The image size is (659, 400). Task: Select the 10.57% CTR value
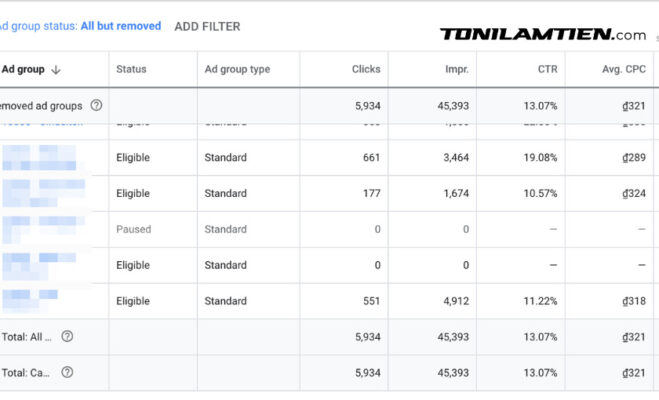click(x=540, y=193)
